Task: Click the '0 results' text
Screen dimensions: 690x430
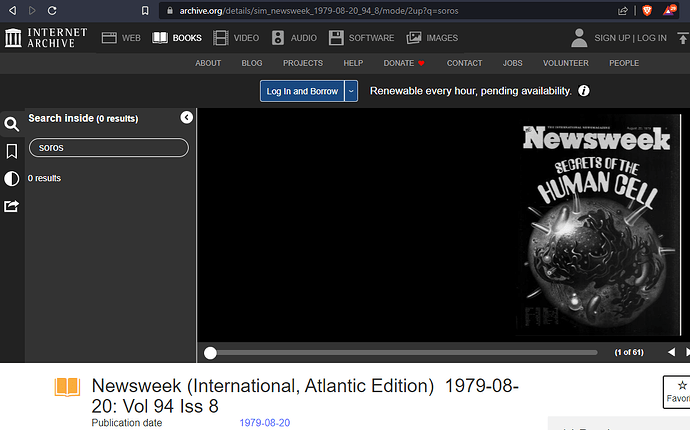Action: [x=44, y=178]
